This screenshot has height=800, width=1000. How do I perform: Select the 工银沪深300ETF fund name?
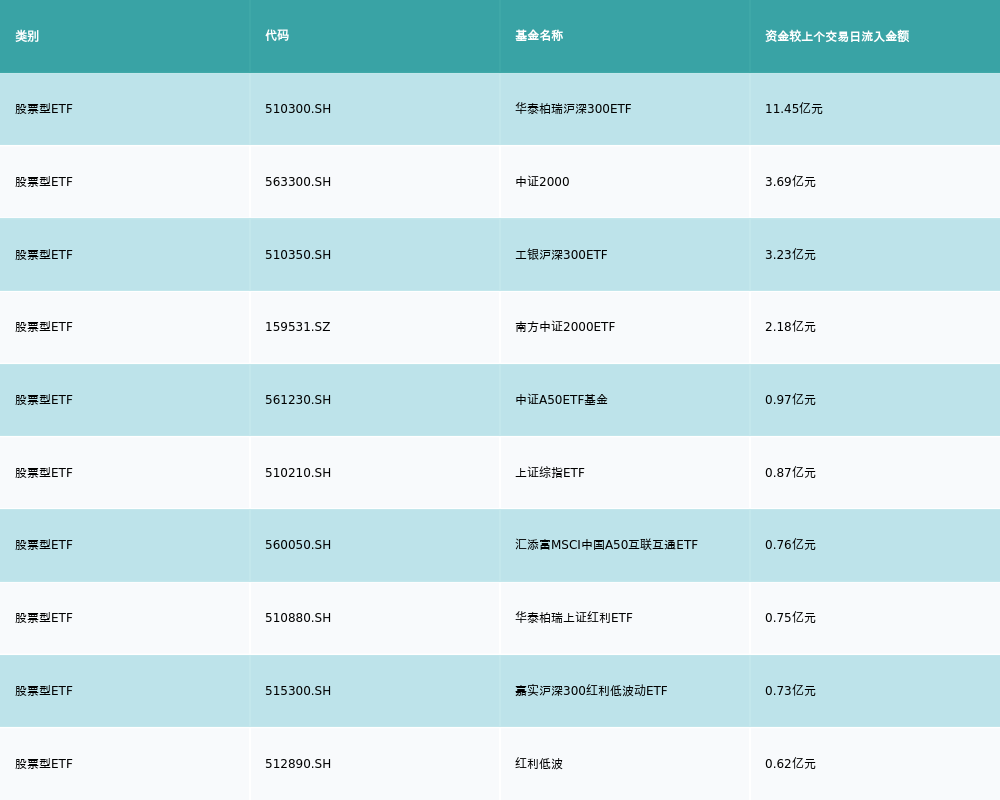[561, 255]
